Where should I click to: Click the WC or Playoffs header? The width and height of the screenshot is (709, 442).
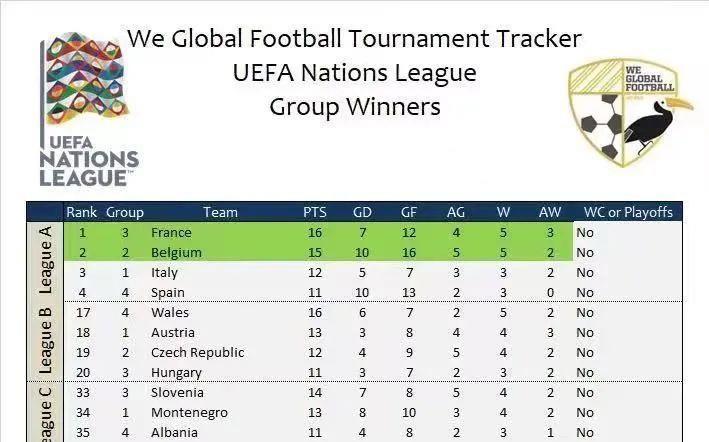click(x=628, y=212)
